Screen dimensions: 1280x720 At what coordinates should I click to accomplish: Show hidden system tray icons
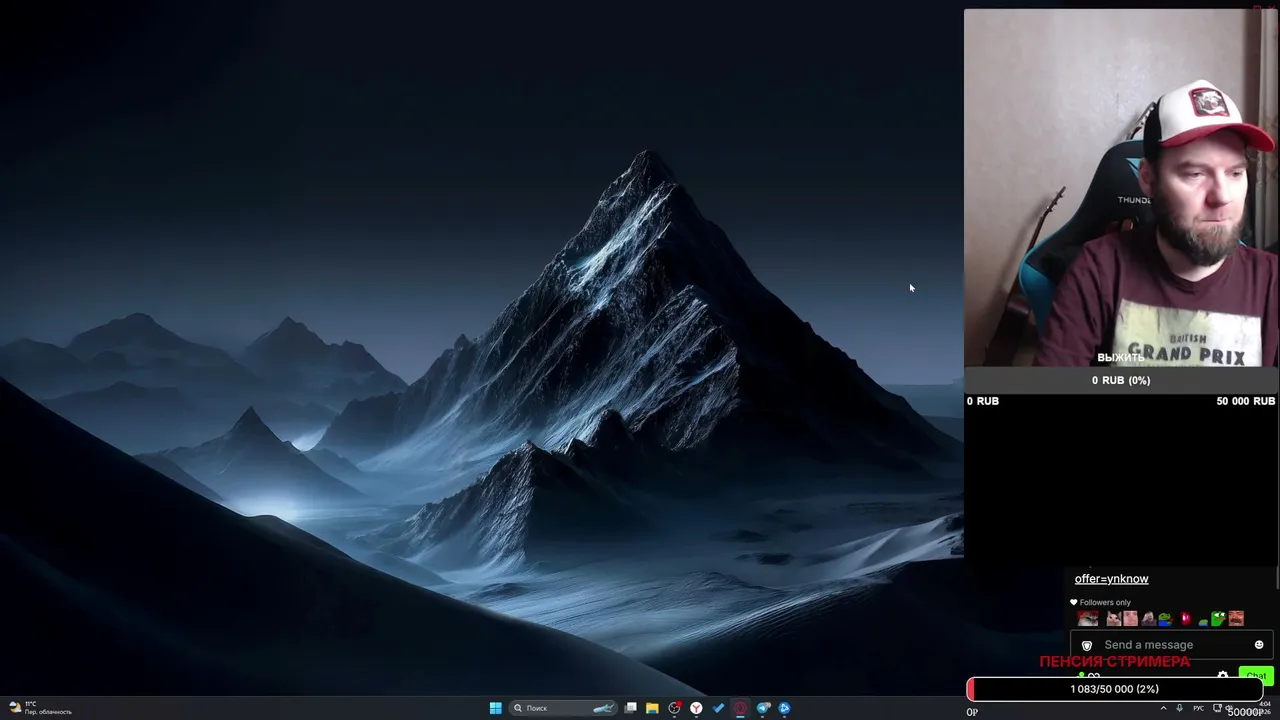(x=1163, y=708)
